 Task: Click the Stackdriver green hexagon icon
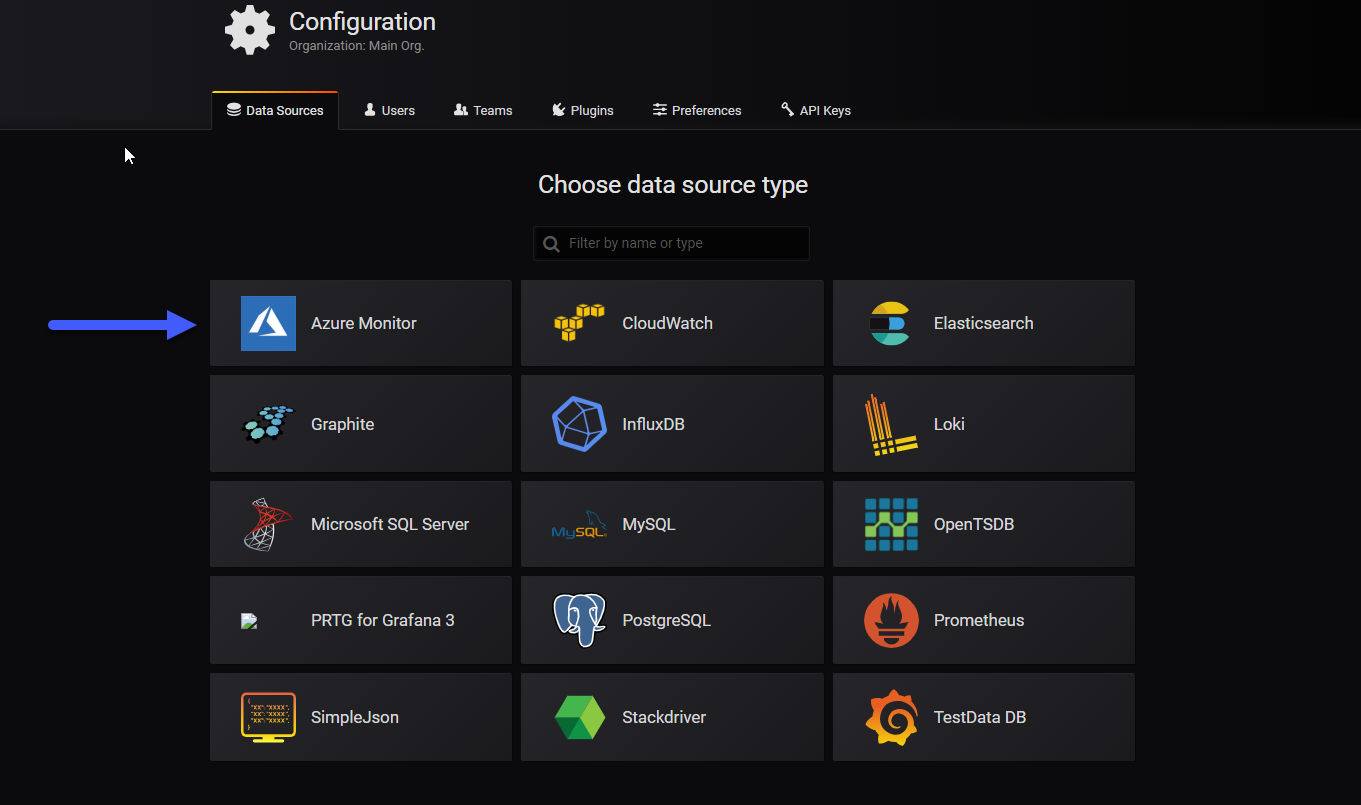tap(580, 717)
